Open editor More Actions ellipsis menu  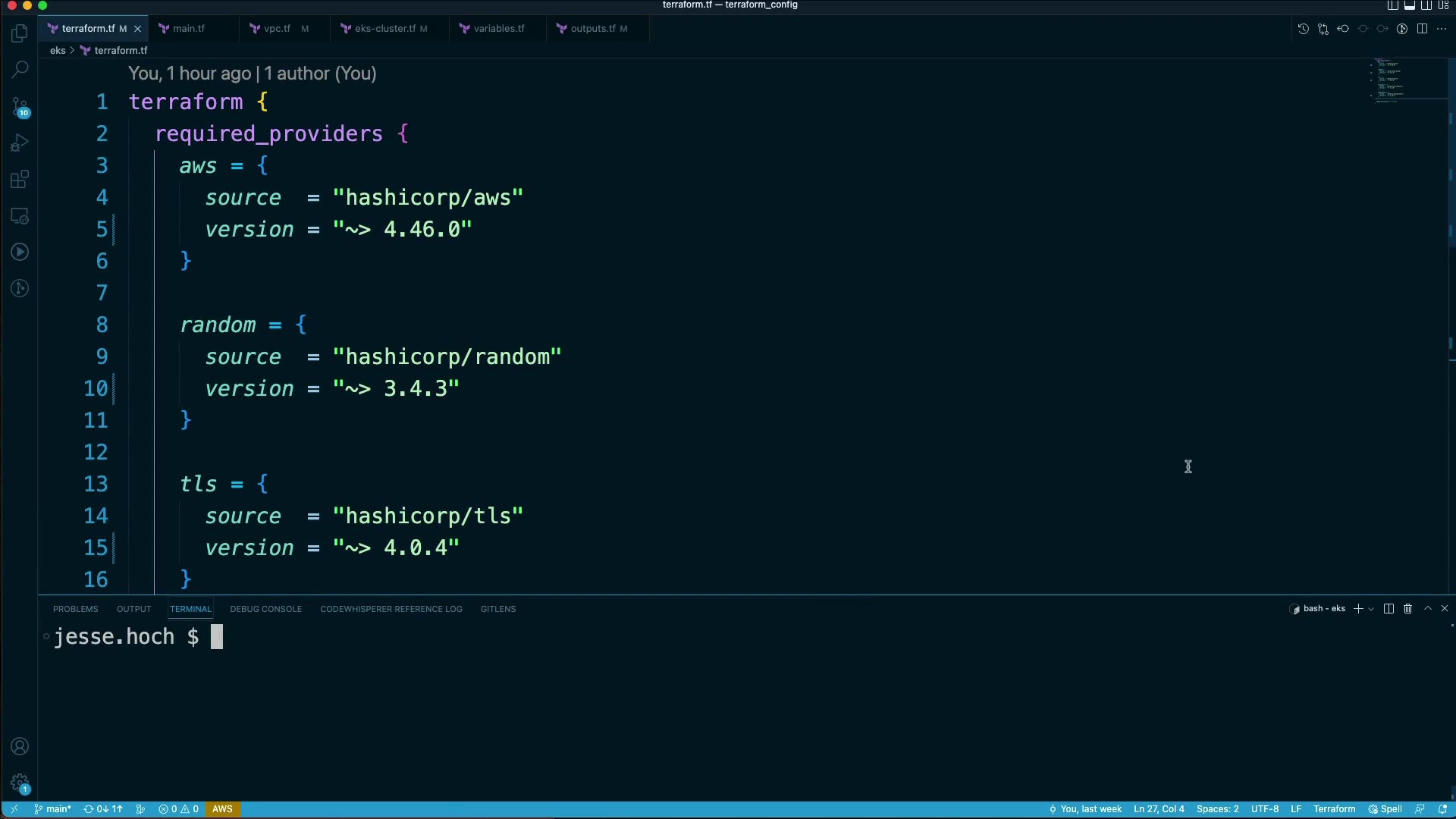[x=1442, y=29]
